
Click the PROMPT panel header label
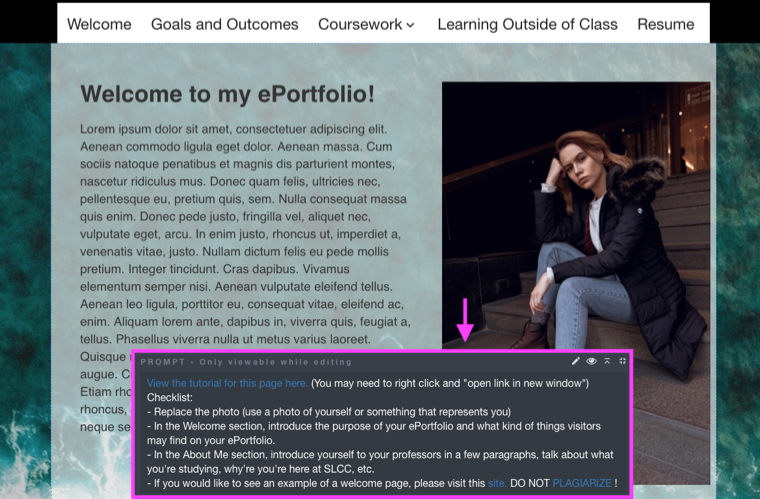246,362
